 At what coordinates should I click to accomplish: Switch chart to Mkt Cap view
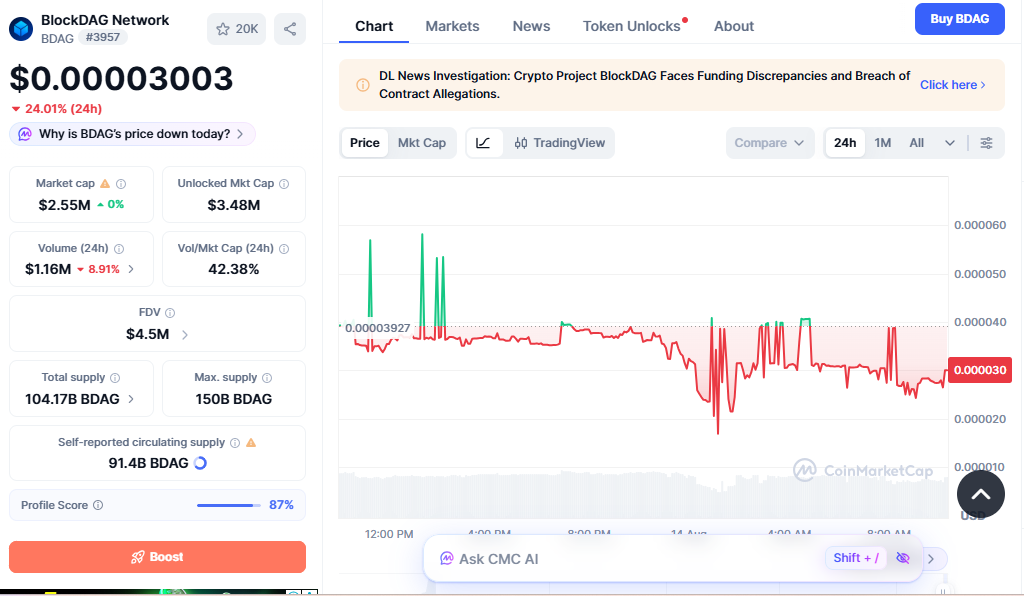[x=422, y=143]
